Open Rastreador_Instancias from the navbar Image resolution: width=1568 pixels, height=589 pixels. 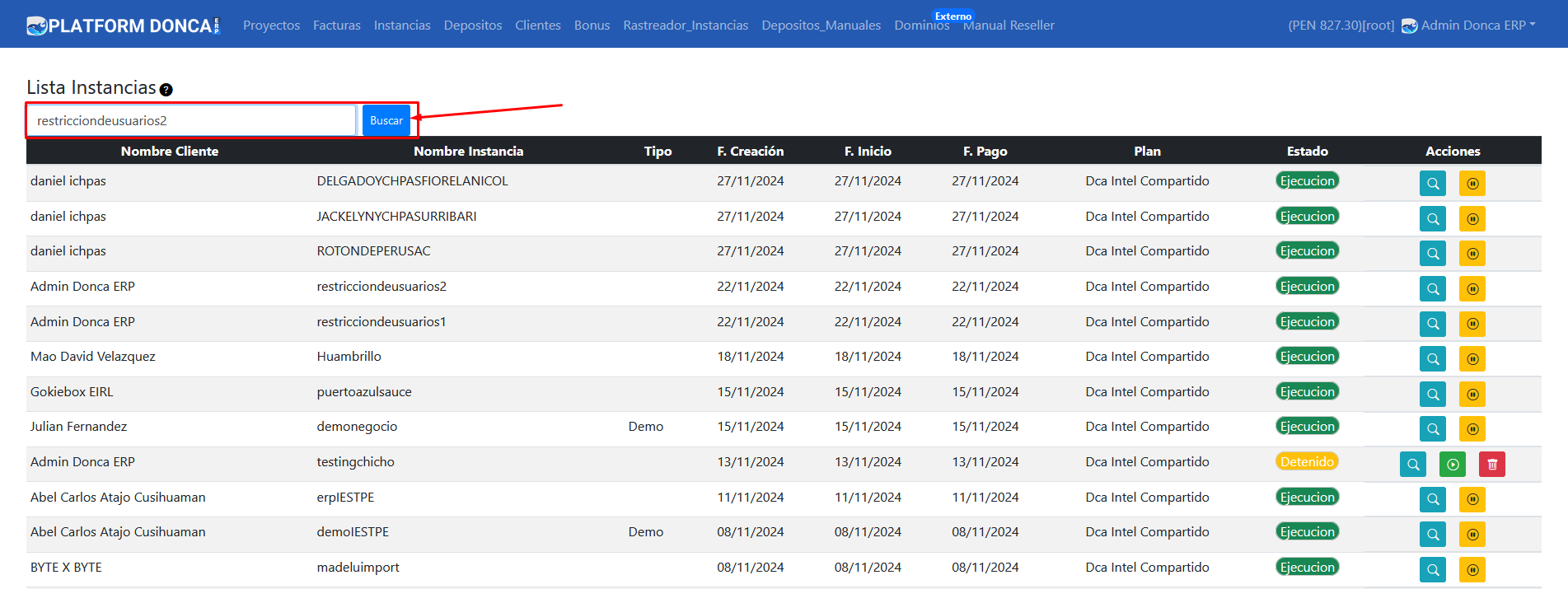tap(686, 26)
